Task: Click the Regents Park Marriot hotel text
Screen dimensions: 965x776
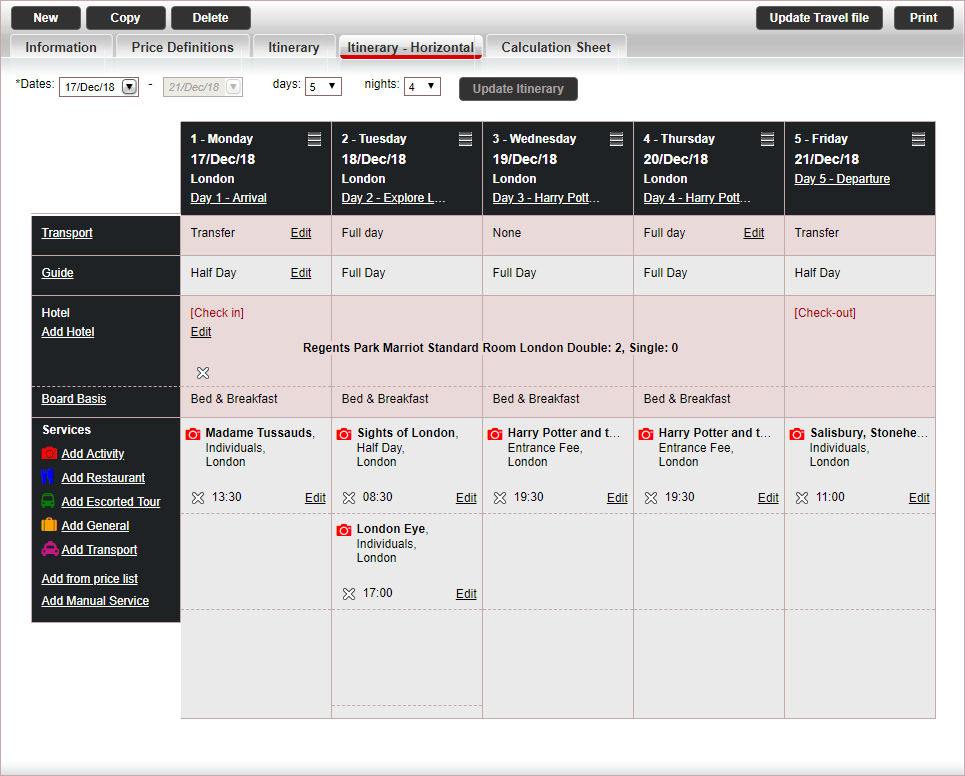Action: [491, 348]
